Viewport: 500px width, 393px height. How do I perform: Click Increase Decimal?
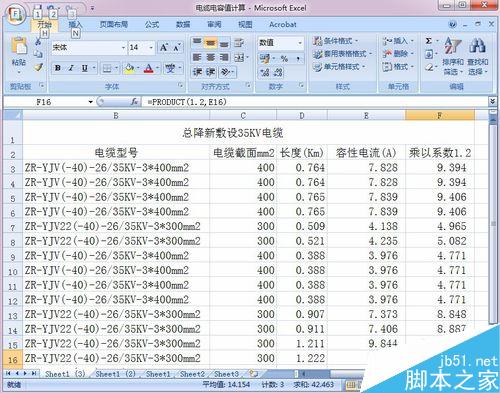coord(265,72)
